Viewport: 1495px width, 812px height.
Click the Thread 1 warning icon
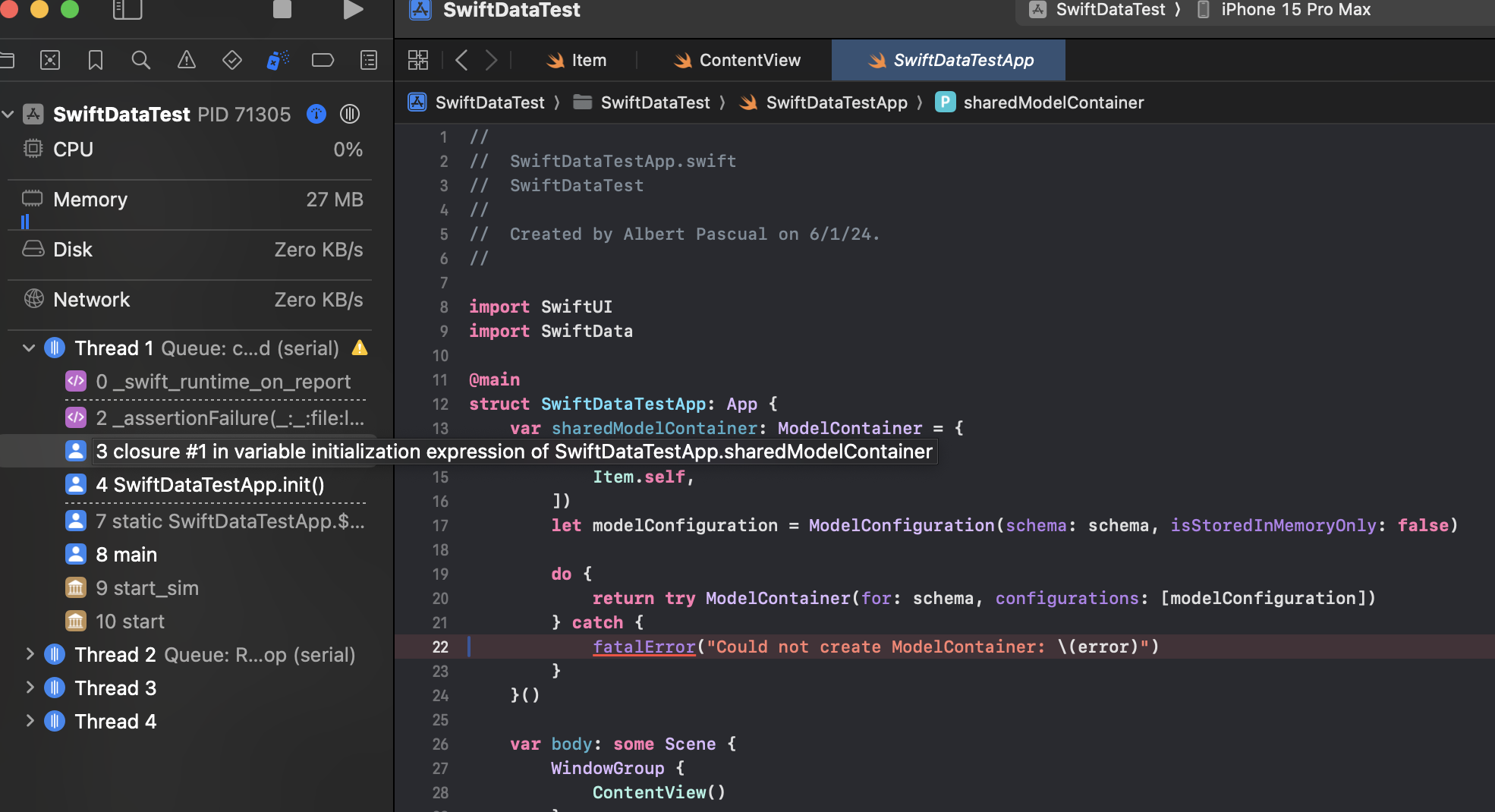point(360,348)
